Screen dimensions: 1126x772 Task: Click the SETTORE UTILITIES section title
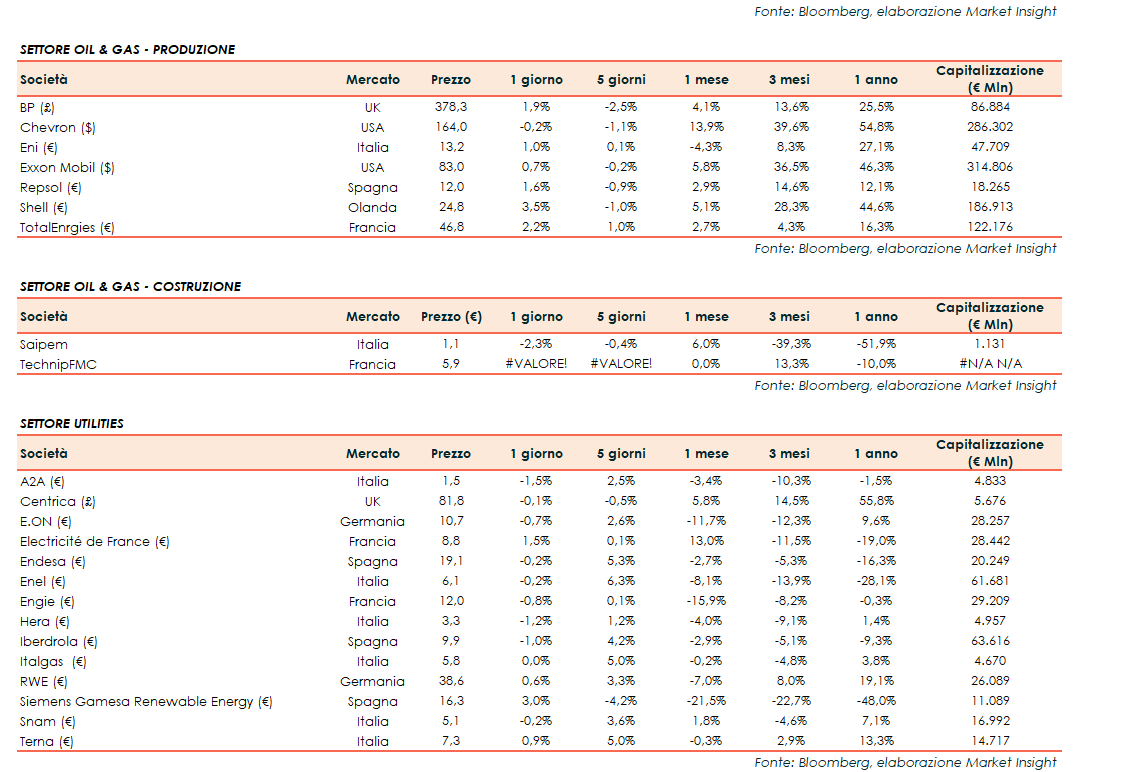pyautogui.click(x=72, y=424)
